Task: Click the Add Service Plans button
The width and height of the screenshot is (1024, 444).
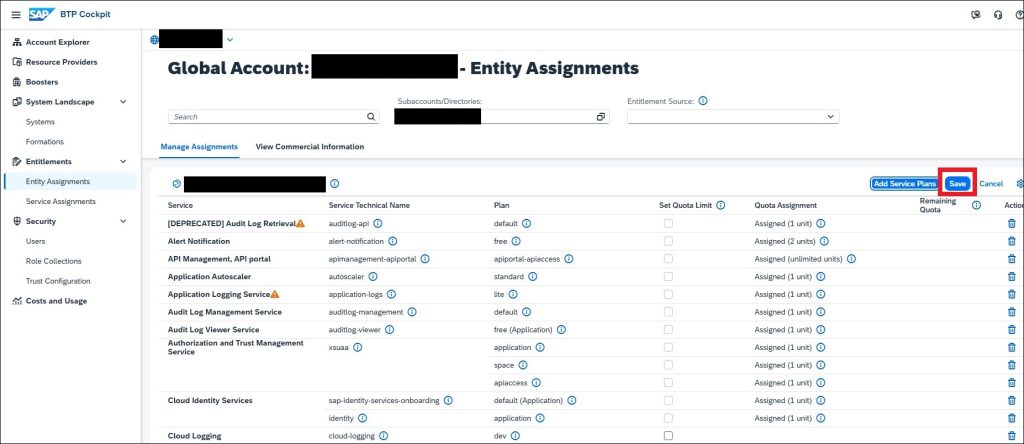Action: [904, 184]
